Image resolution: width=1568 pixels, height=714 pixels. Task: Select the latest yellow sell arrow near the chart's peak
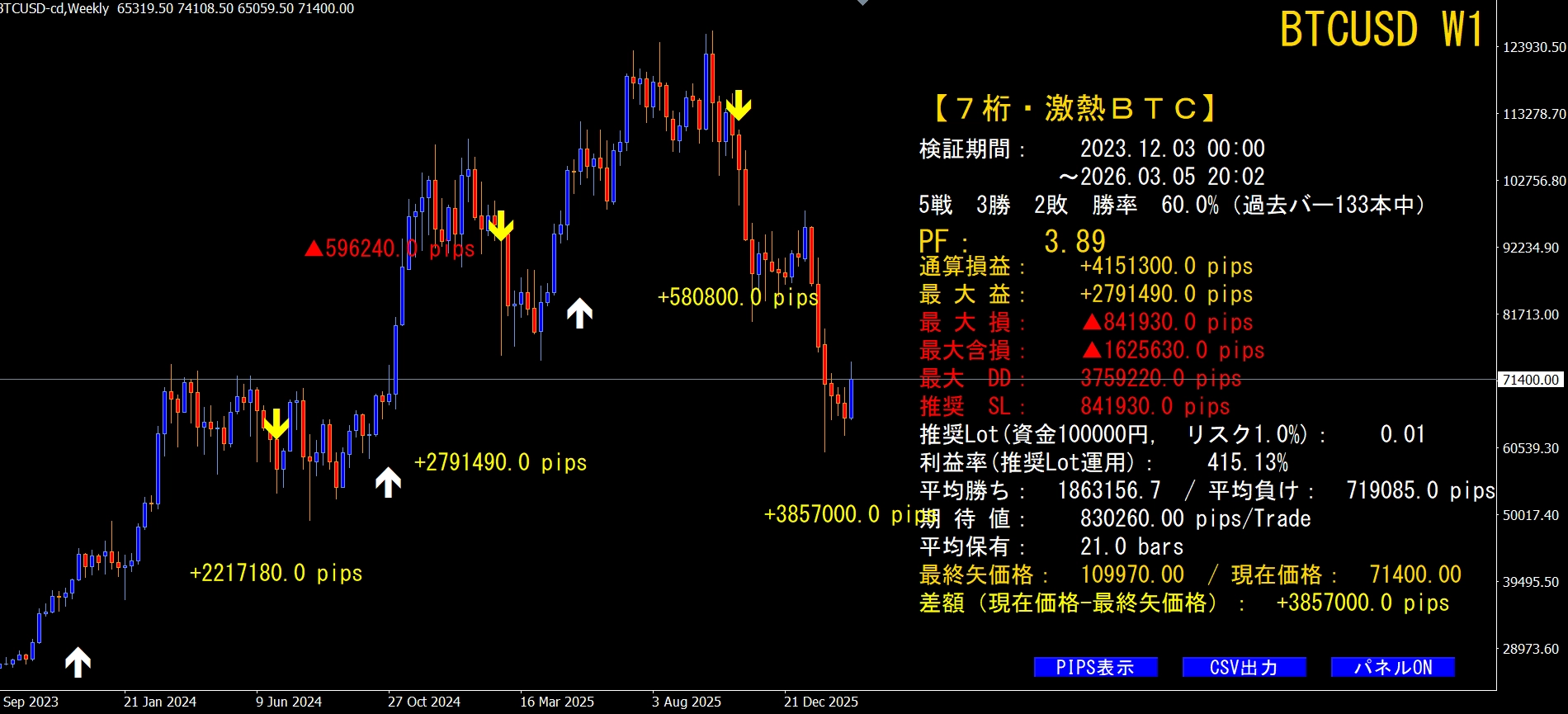coord(739,105)
